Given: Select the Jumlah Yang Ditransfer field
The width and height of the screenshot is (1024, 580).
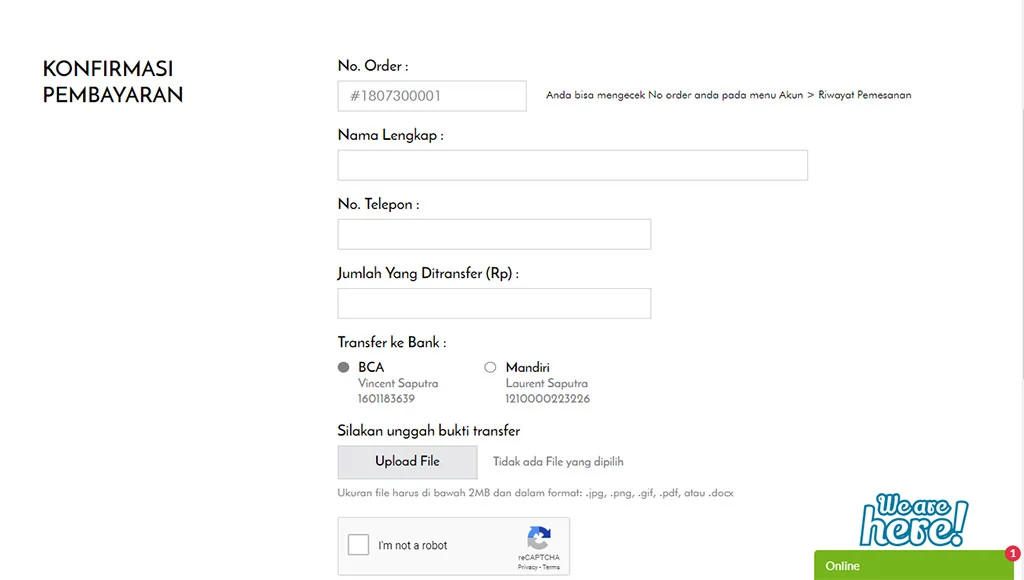Looking at the screenshot, I should point(494,303).
